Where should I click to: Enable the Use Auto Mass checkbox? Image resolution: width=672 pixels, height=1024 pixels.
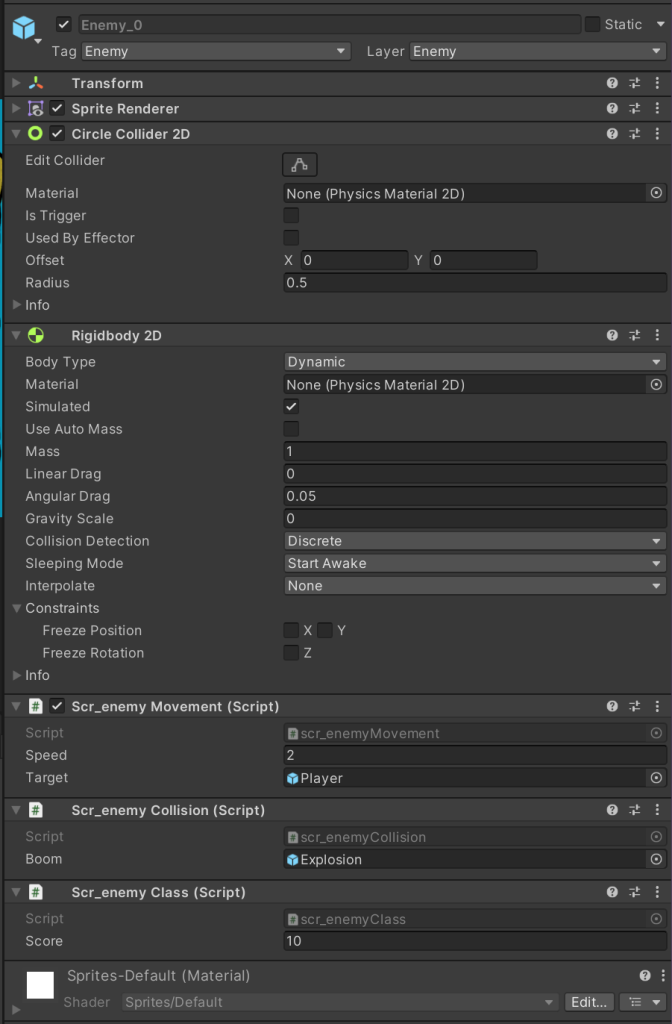tap(291, 429)
